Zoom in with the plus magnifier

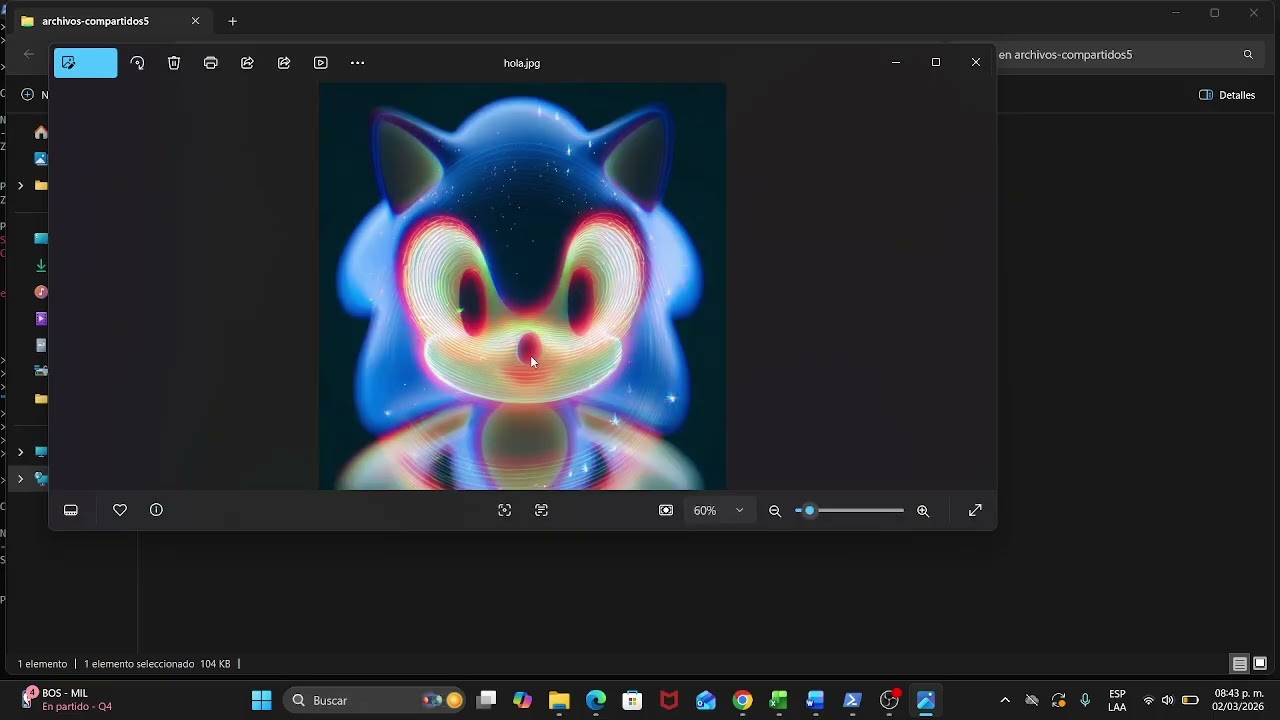pos(923,511)
